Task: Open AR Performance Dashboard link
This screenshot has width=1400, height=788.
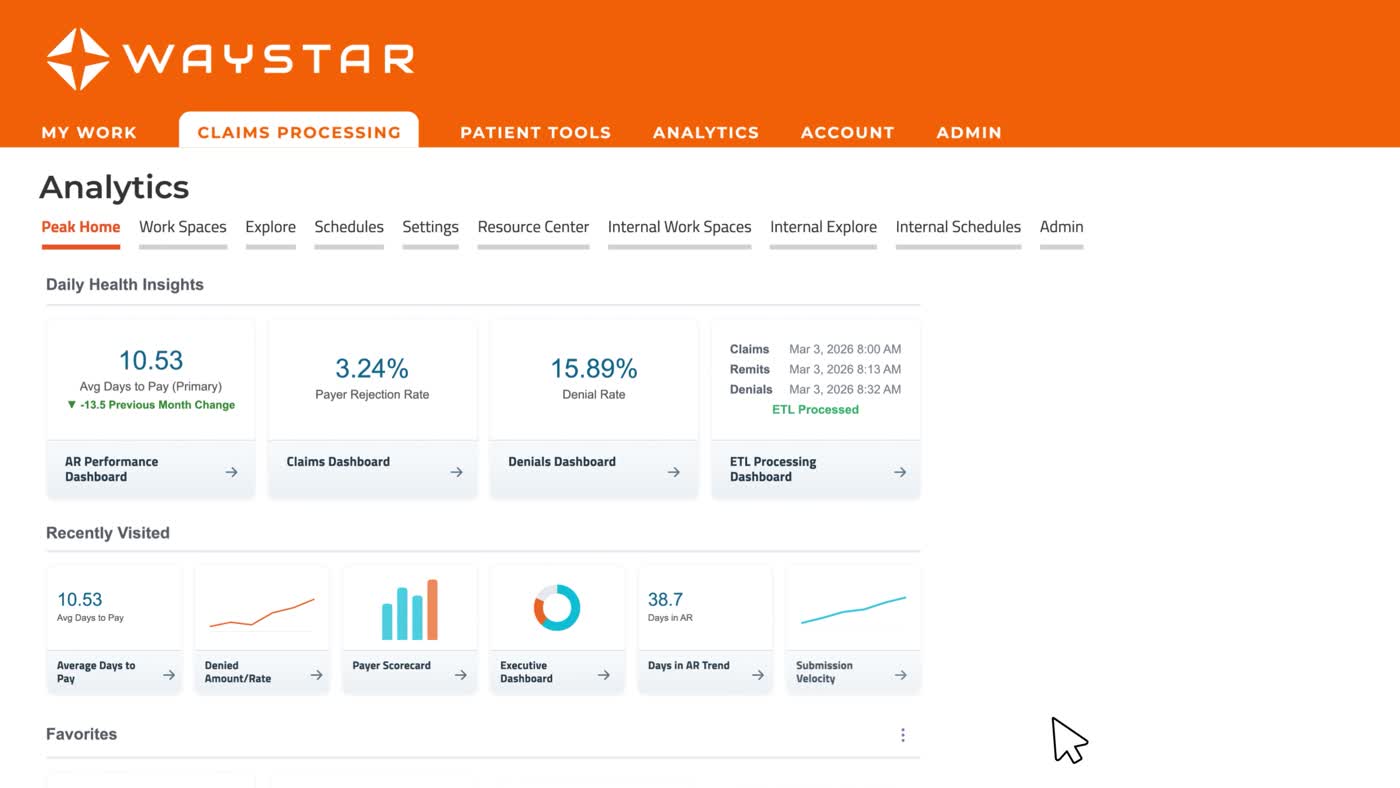Action: click(x=112, y=469)
